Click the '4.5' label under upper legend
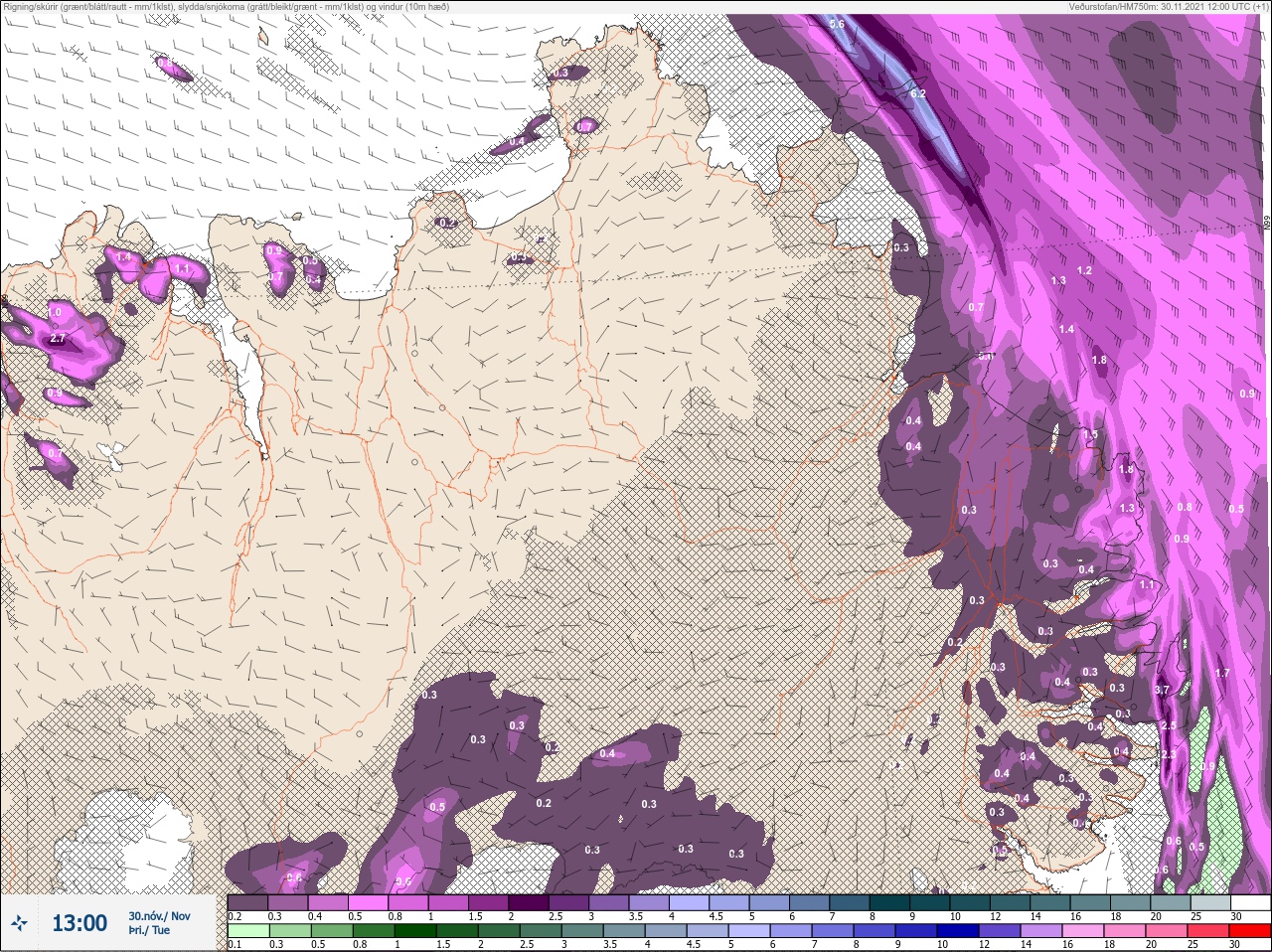Viewport: 1272px width, 952px height. point(715,916)
